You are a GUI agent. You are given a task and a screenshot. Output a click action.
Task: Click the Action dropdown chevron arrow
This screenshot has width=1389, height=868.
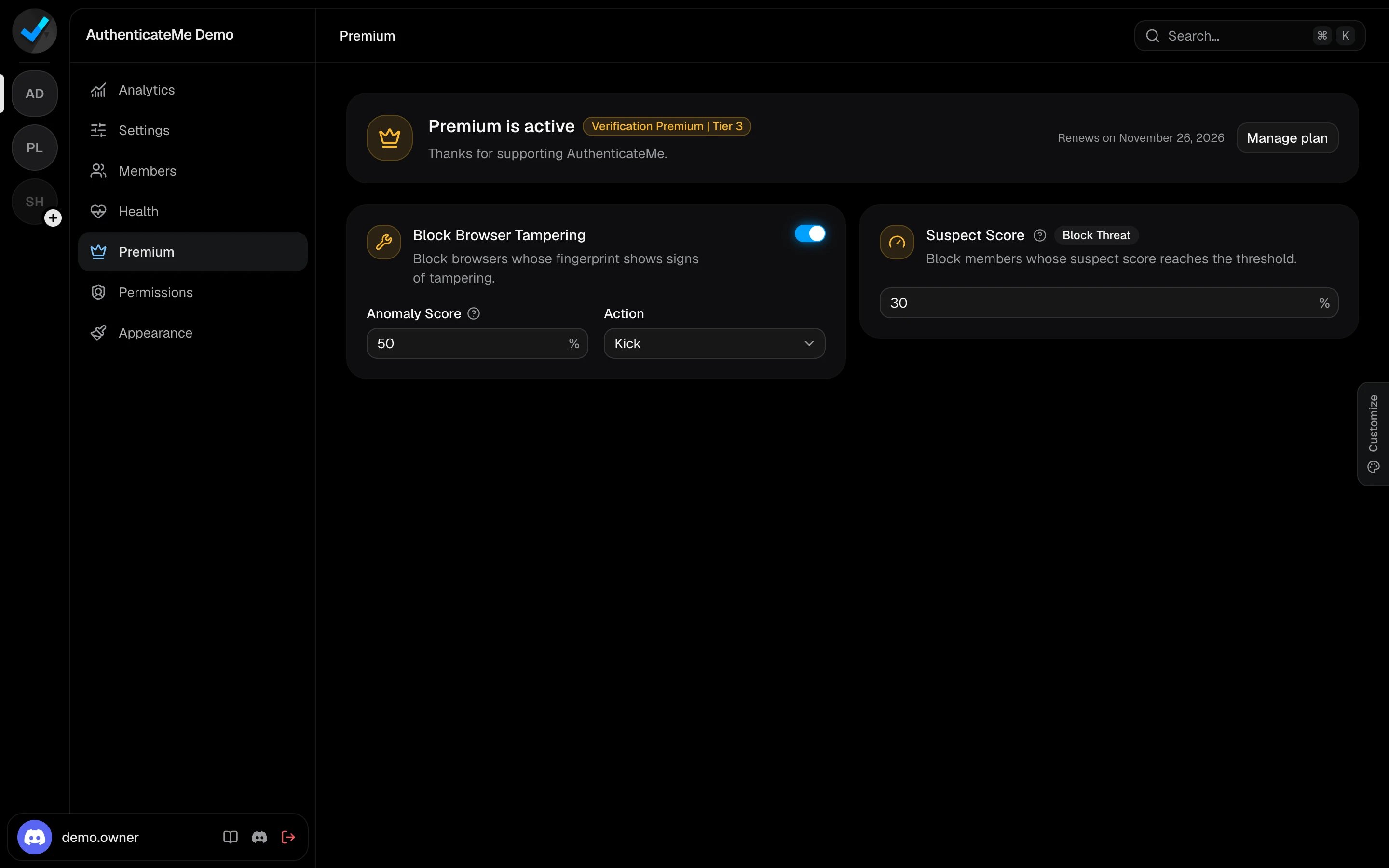pos(809,343)
